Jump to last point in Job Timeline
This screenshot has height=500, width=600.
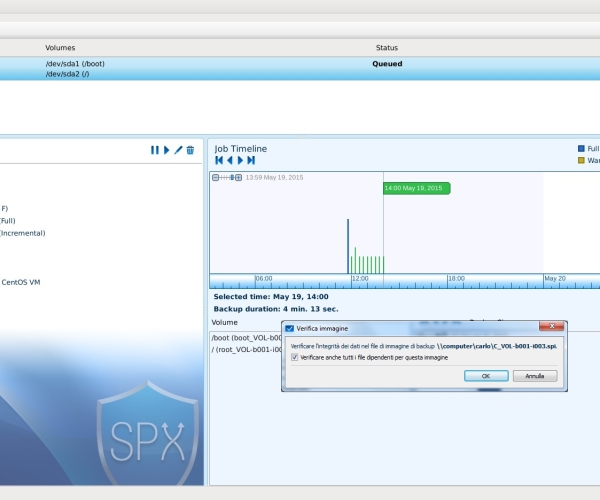(x=251, y=160)
